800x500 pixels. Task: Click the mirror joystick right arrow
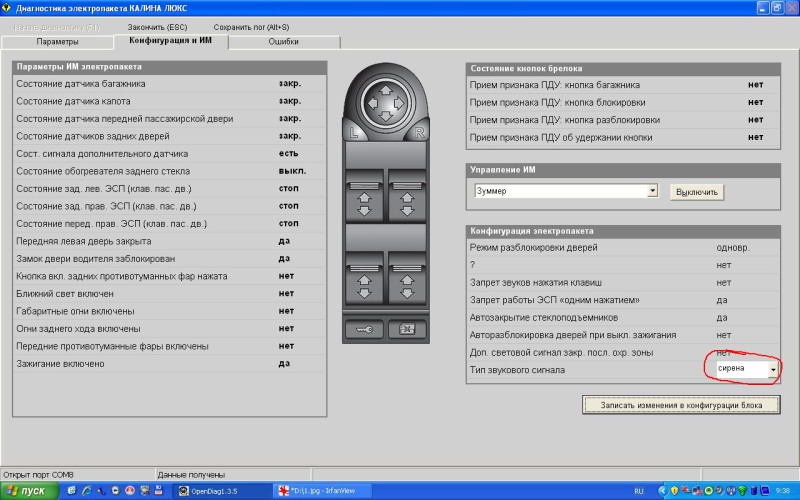(398, 104)
